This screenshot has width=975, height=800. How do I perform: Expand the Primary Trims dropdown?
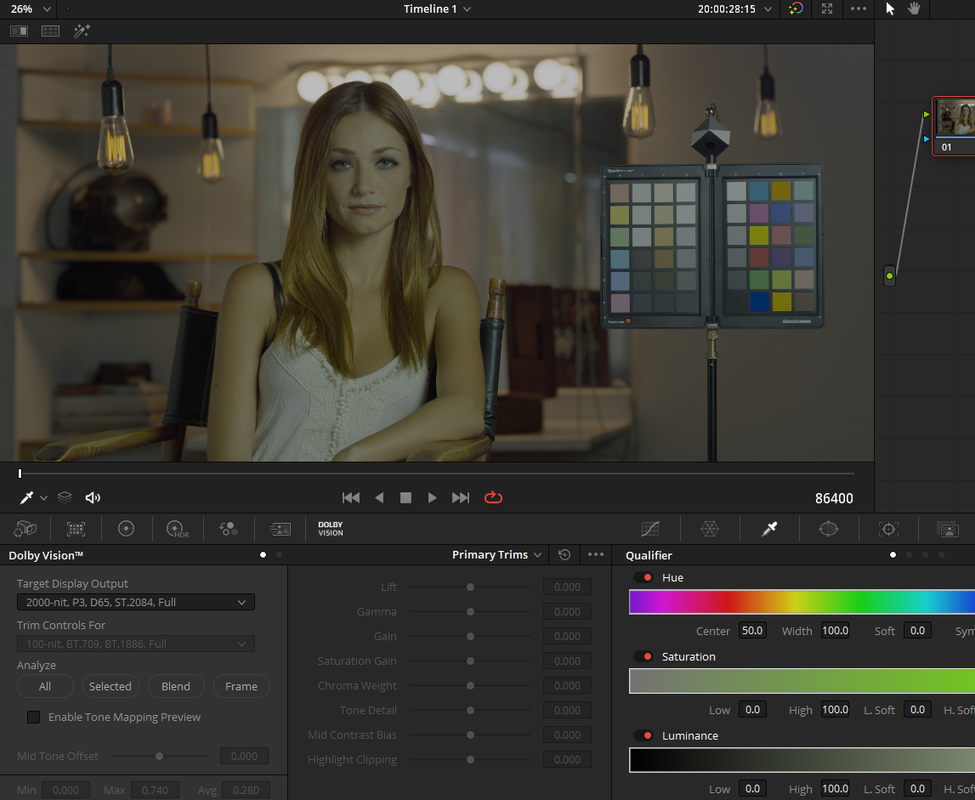[496, 554]
